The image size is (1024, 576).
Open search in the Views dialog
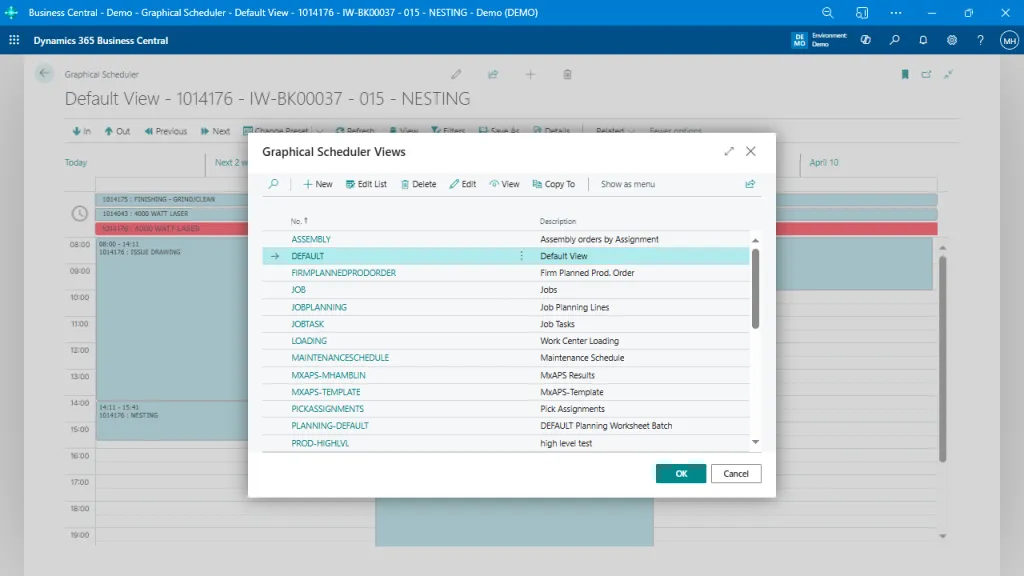(x=273, y=184)
